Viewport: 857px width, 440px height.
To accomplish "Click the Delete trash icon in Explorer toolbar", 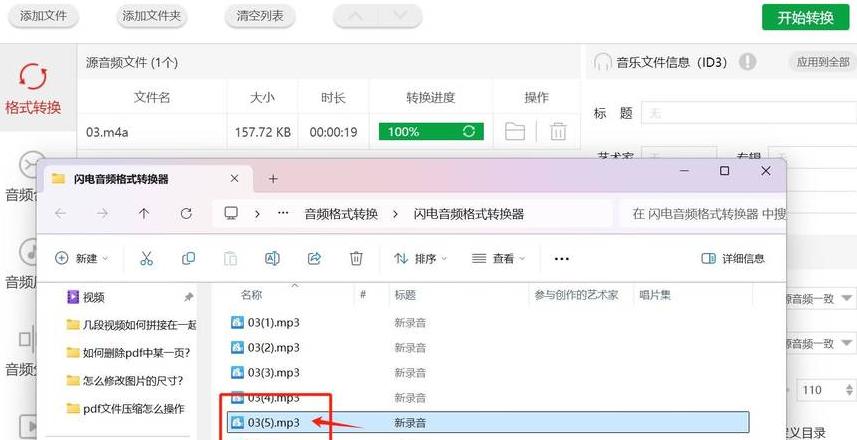I will (x=356, y=259).
